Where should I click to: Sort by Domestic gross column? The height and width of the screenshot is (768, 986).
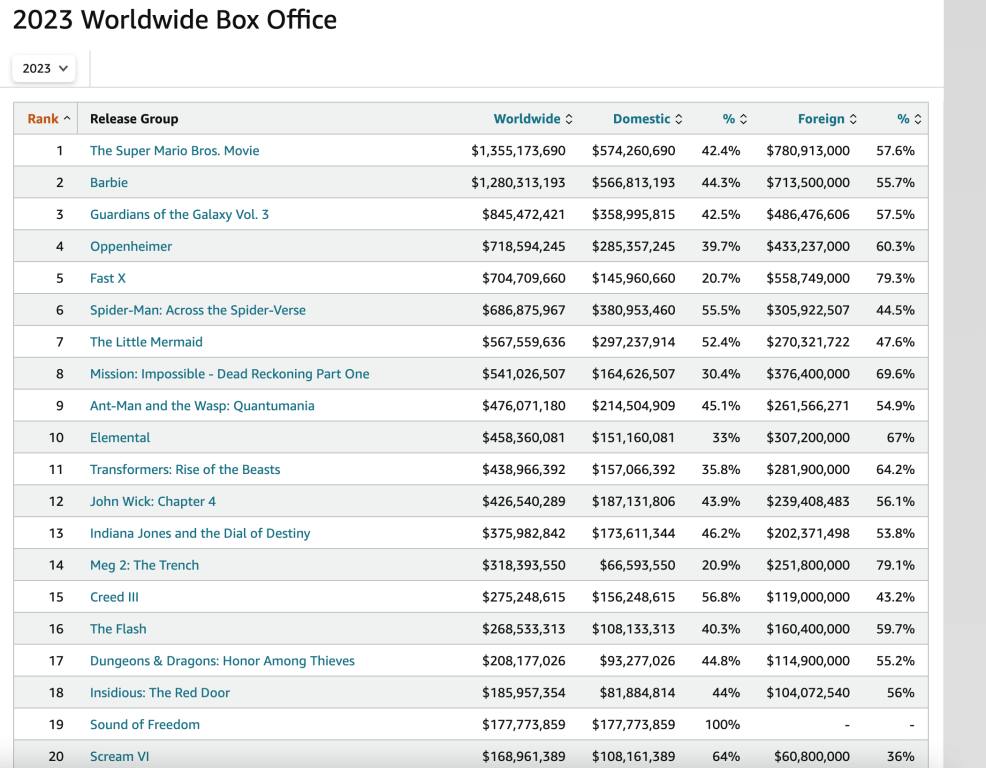click(647, 119)
